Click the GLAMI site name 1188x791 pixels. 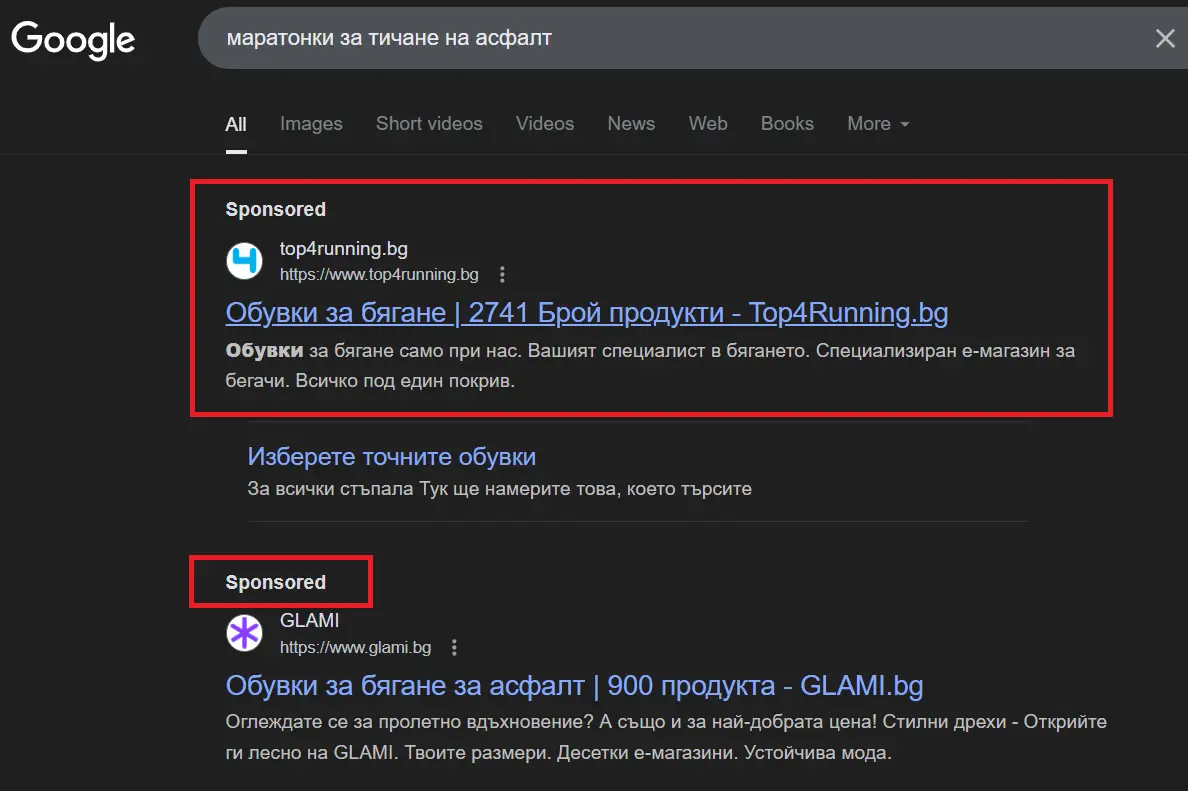coord(309,620)
